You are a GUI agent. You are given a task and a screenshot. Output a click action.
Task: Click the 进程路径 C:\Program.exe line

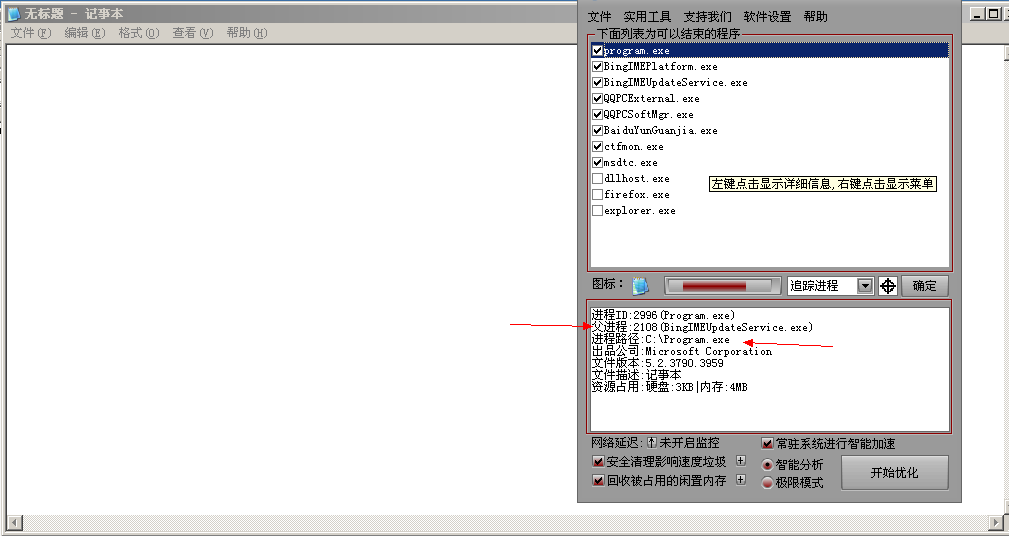[x=661, y=339]
